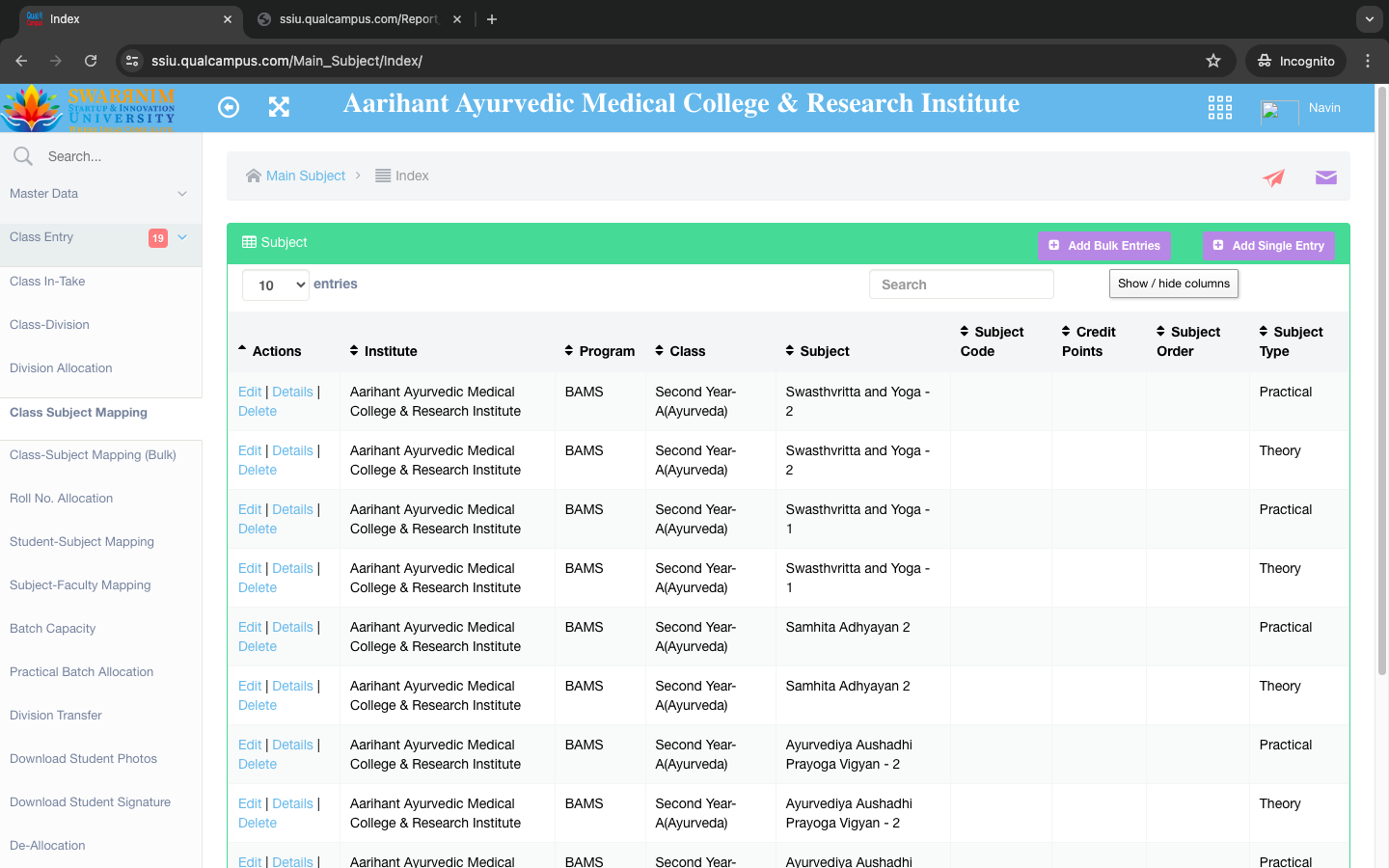
Task: Click the browser address bar URL
Action: tap(286, 61)
